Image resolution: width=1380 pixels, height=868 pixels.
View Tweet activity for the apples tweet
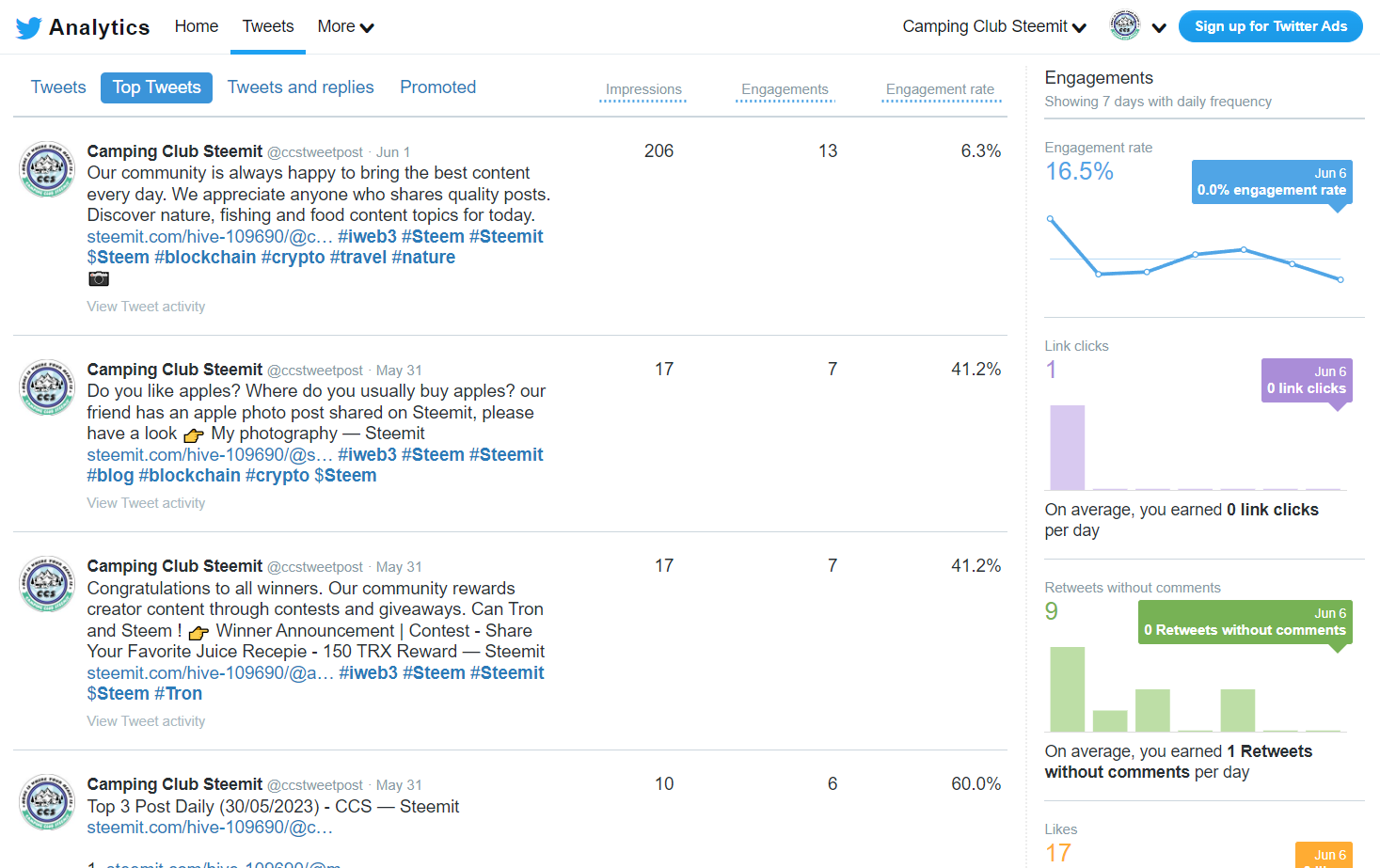coord(146,503)
